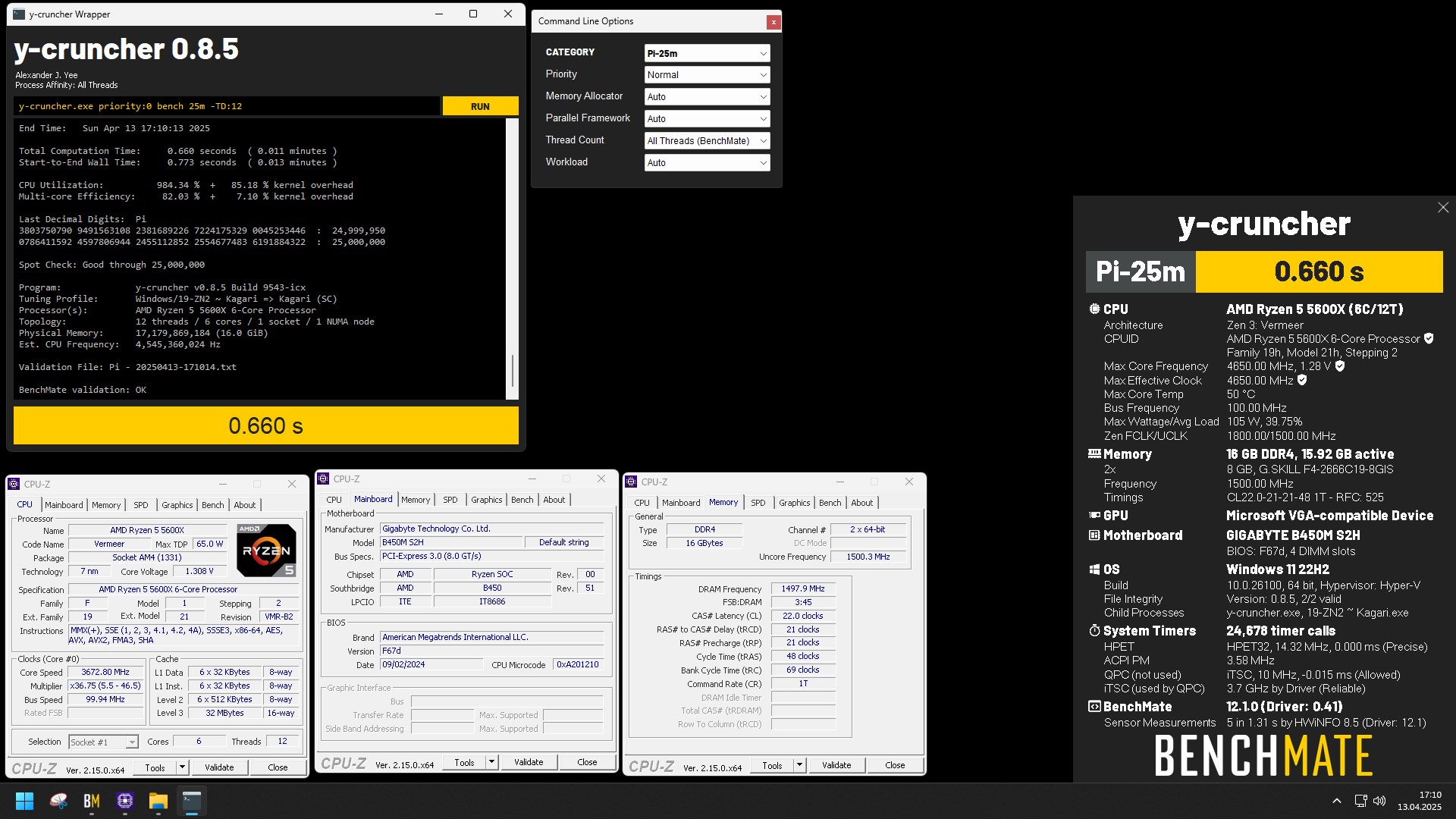Expand the Memory Allocator dropdown
This screenshot has width=1456, height=819.
click(707, 97)
